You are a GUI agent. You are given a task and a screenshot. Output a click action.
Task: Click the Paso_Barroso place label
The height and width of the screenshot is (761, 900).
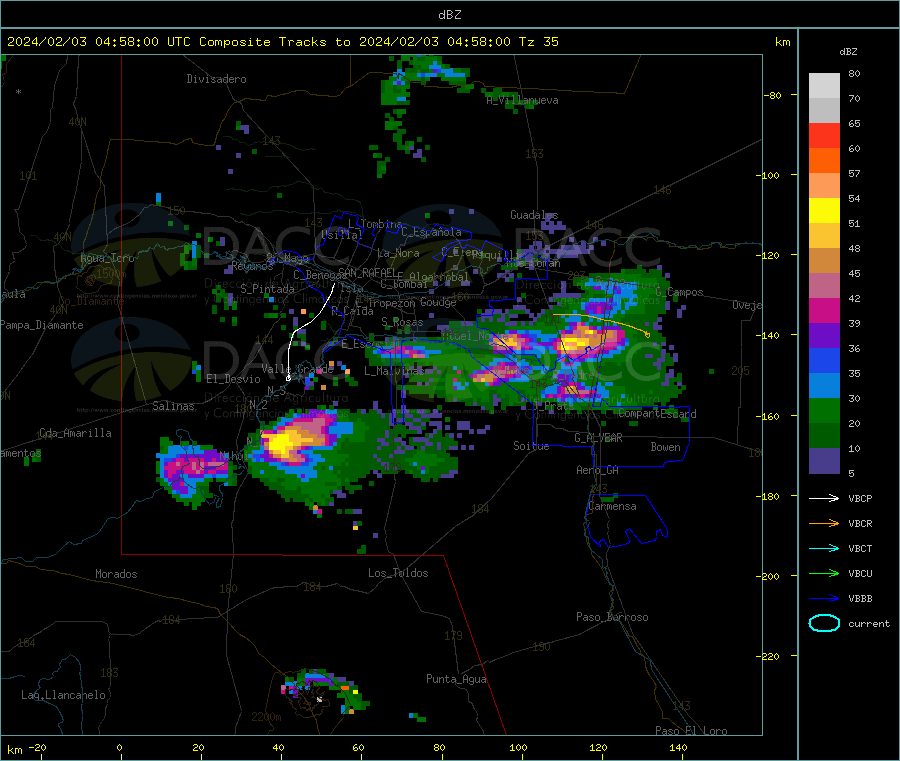tap(612, 617)
